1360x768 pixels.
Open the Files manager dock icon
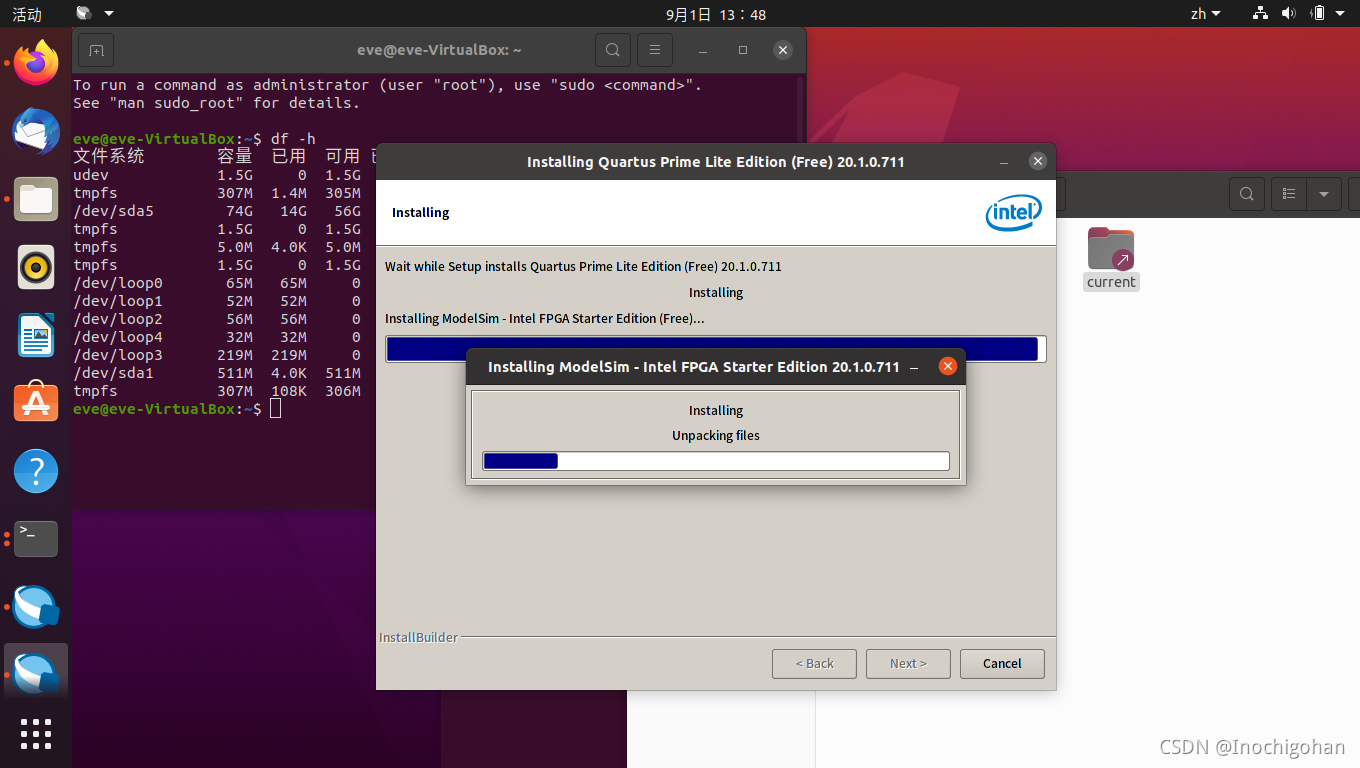pos(36,199)
